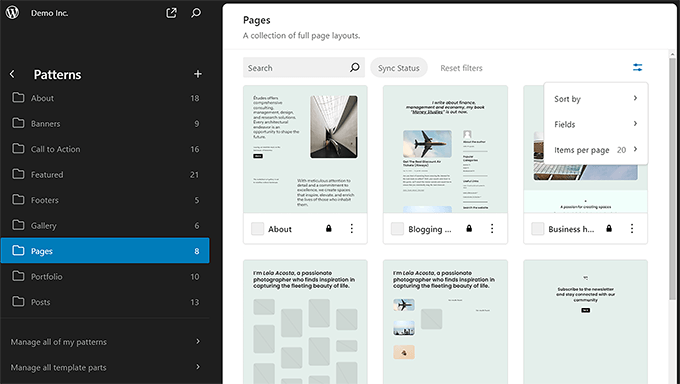Viewport: 680px width, 384px height.
Task: Click the Gallery folder icon
Action: 18,225
